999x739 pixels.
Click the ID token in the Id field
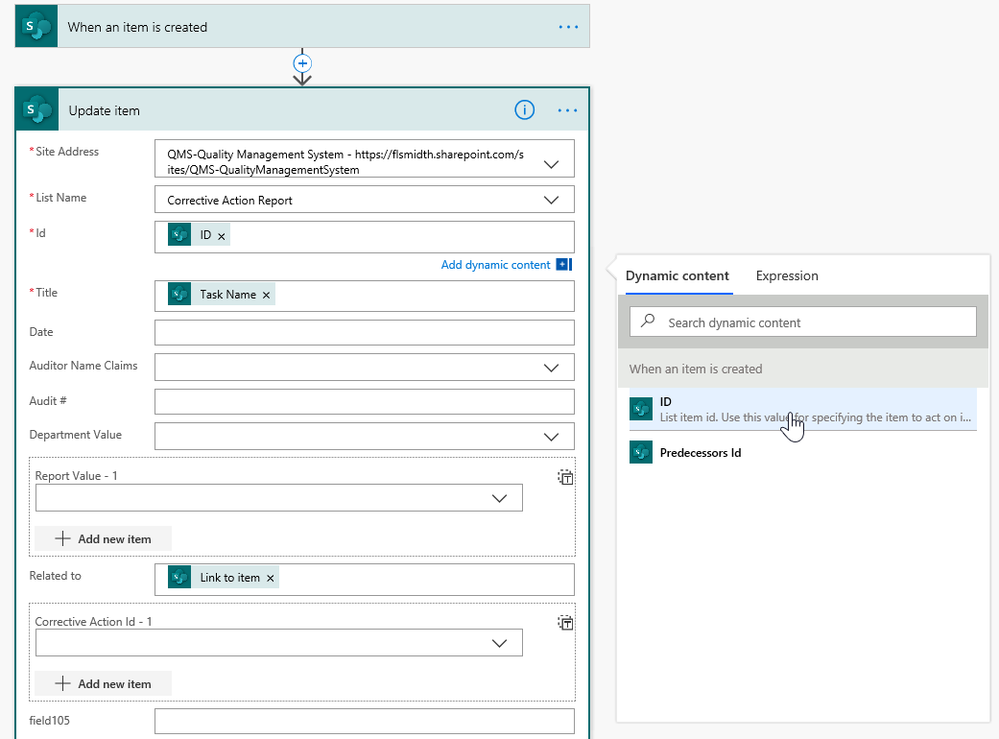point(198,235)
